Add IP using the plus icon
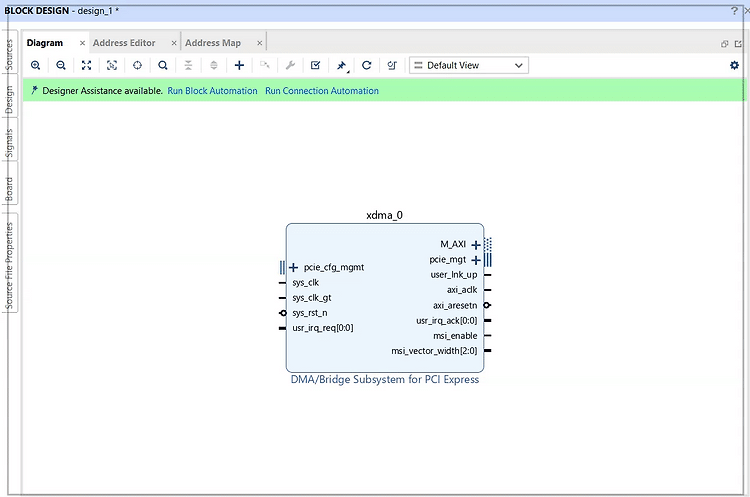 tap(239, 66)
